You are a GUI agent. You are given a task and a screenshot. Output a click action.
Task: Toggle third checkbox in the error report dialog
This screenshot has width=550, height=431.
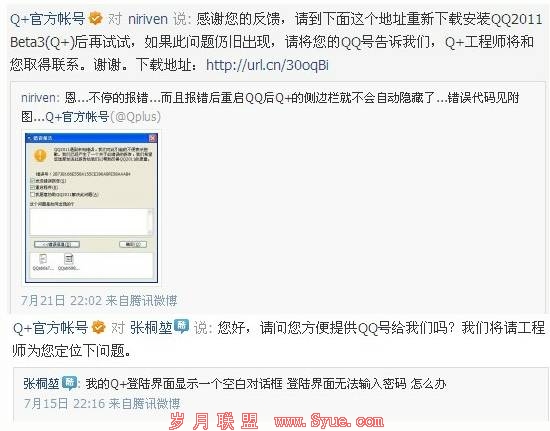[33, 194]
